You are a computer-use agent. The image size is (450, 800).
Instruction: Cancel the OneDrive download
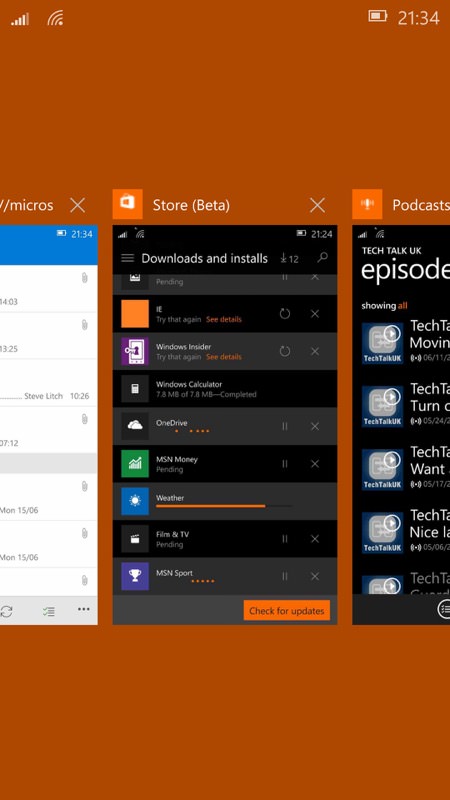coord(315,426)
